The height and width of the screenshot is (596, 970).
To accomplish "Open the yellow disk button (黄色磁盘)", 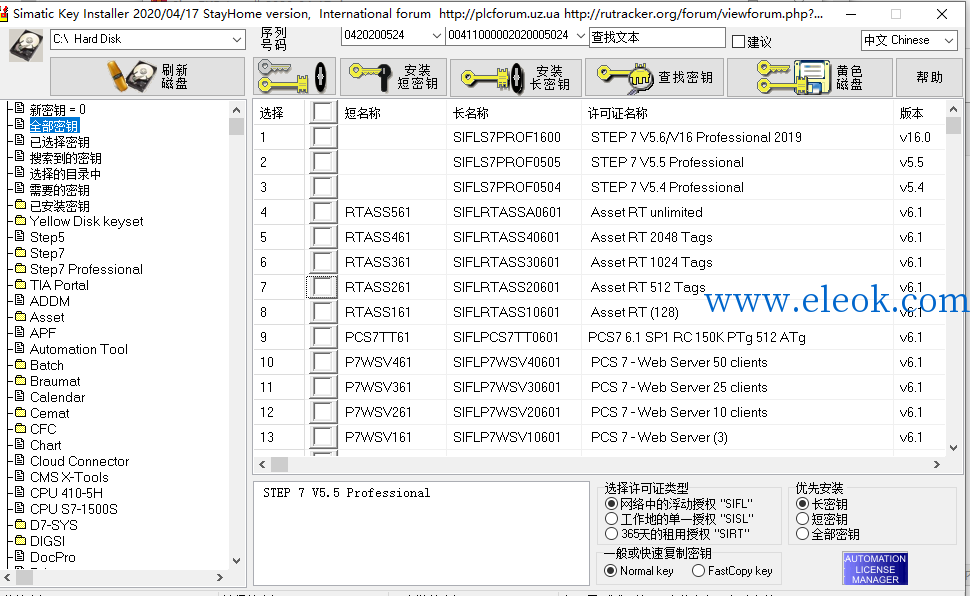I will [x=810, y=77].
